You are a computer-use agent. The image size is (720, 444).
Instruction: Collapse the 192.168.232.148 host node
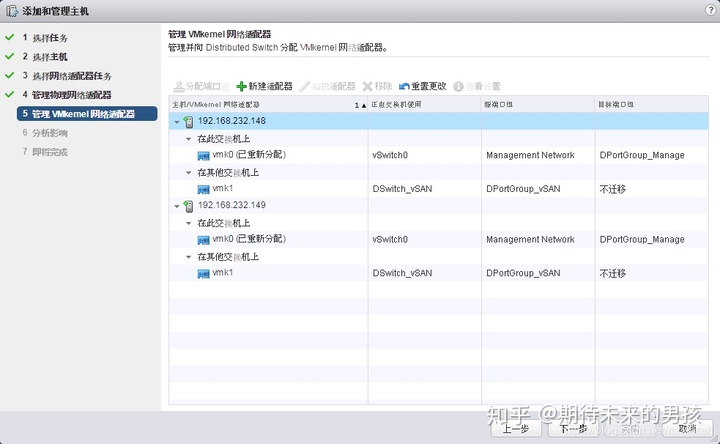pyautogui.click(x=177, y=122)
